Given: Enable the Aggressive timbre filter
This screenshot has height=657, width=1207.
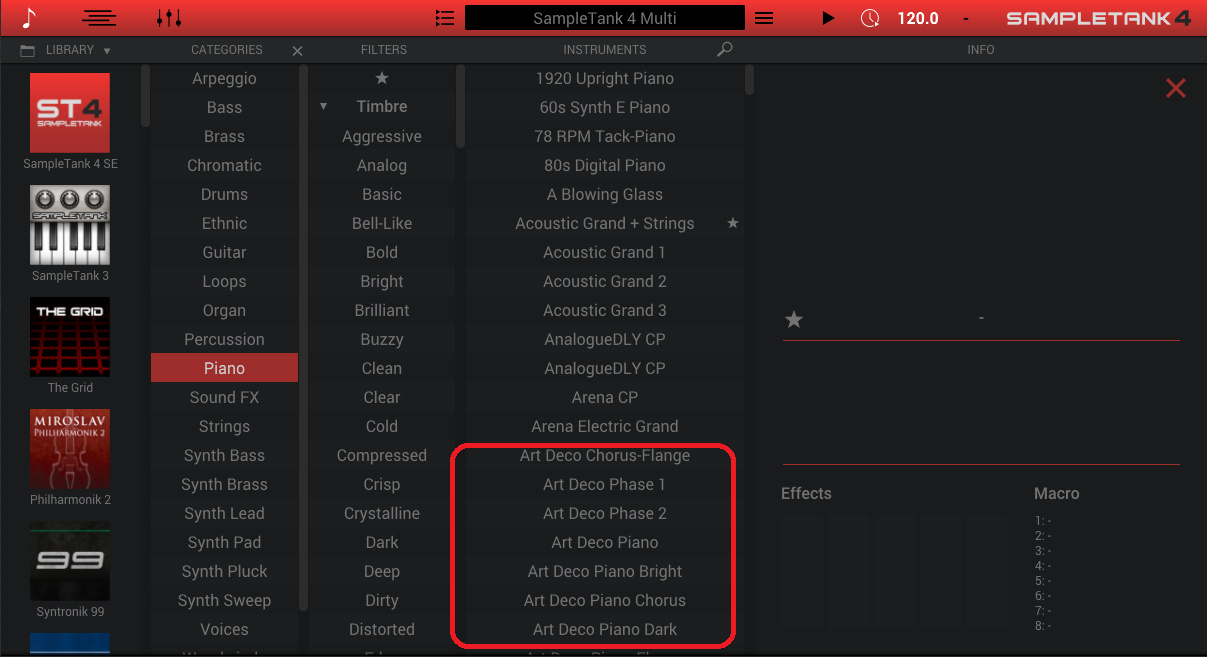Looking at the screenshot, I should [382, 136].
